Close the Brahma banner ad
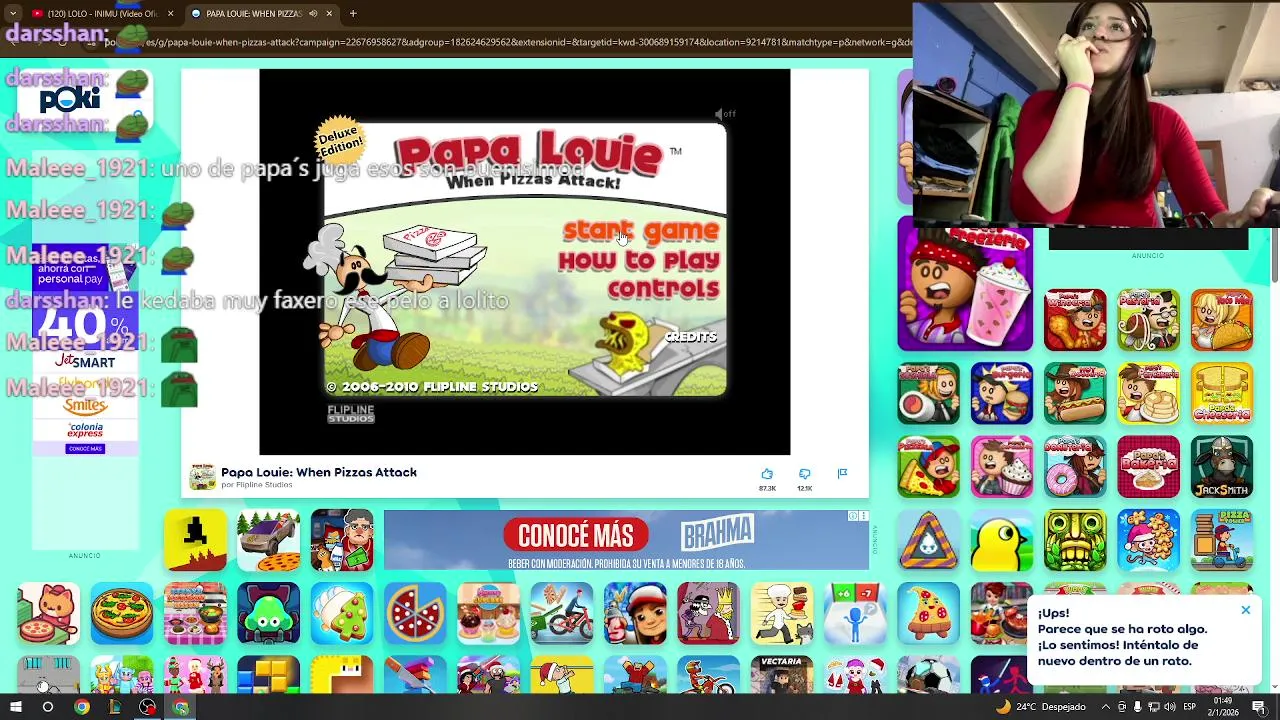 (863, 516)
